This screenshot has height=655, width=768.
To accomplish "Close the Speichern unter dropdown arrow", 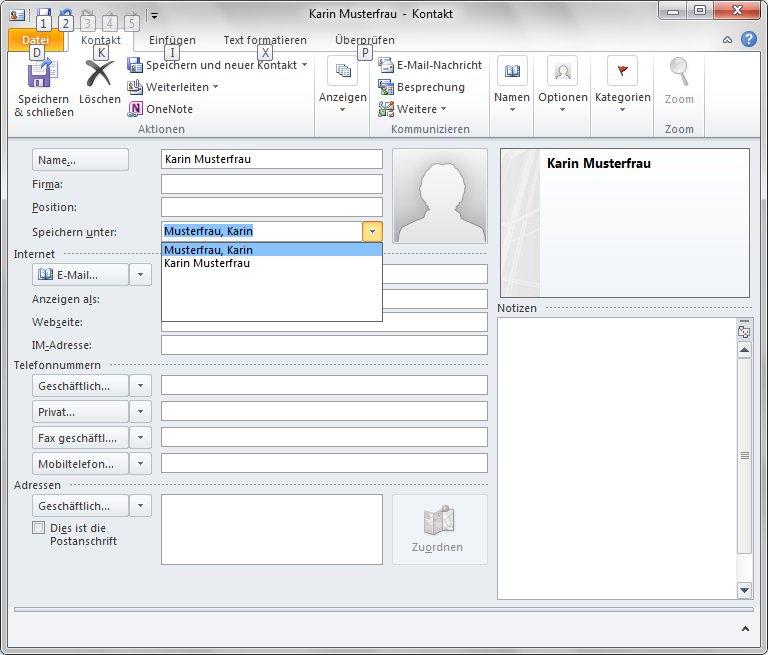I will (372, 231).
